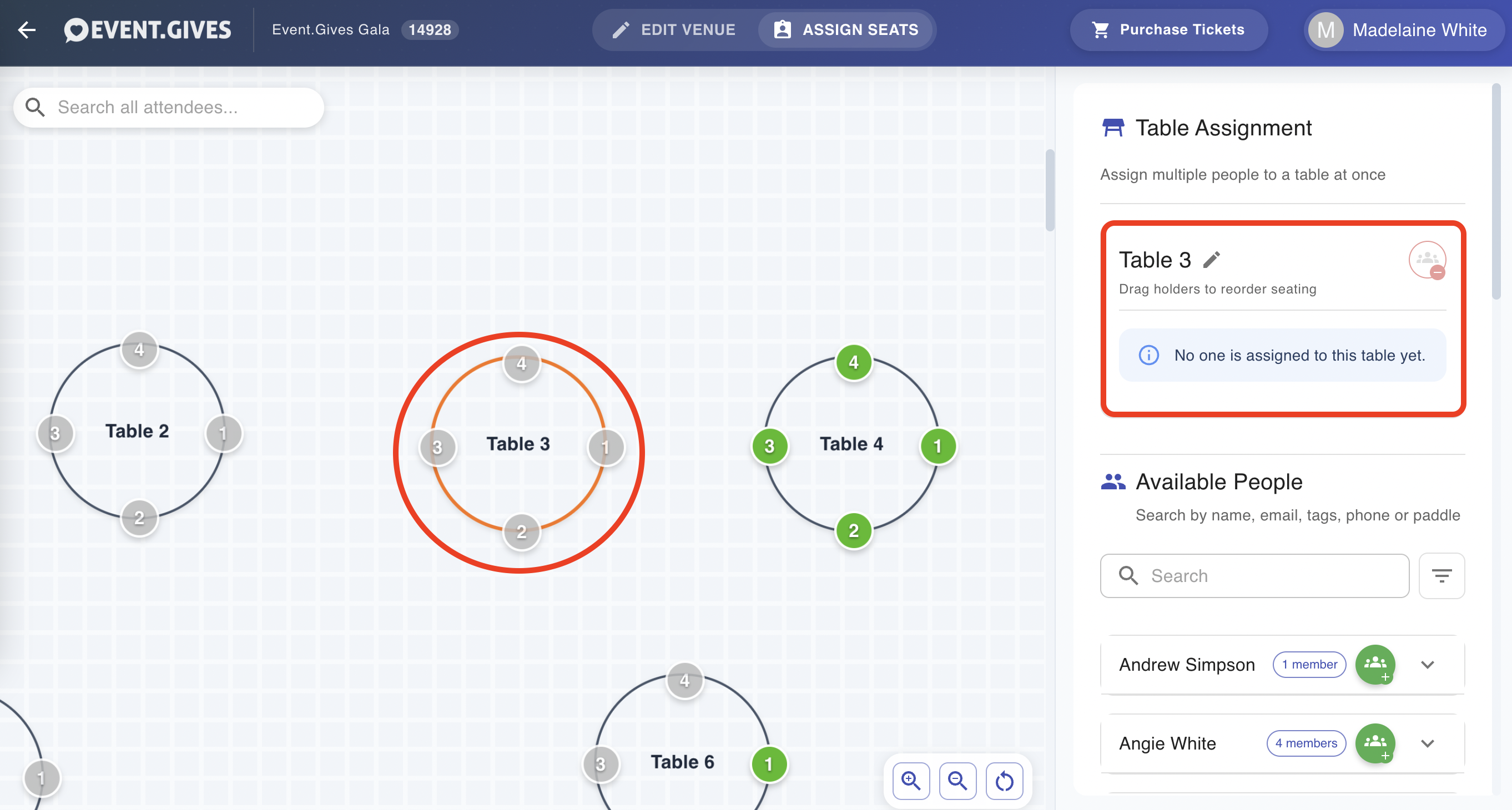Expand Angie White's row
Viewport: 1512px width, 810px height.
coord(1428,743)
